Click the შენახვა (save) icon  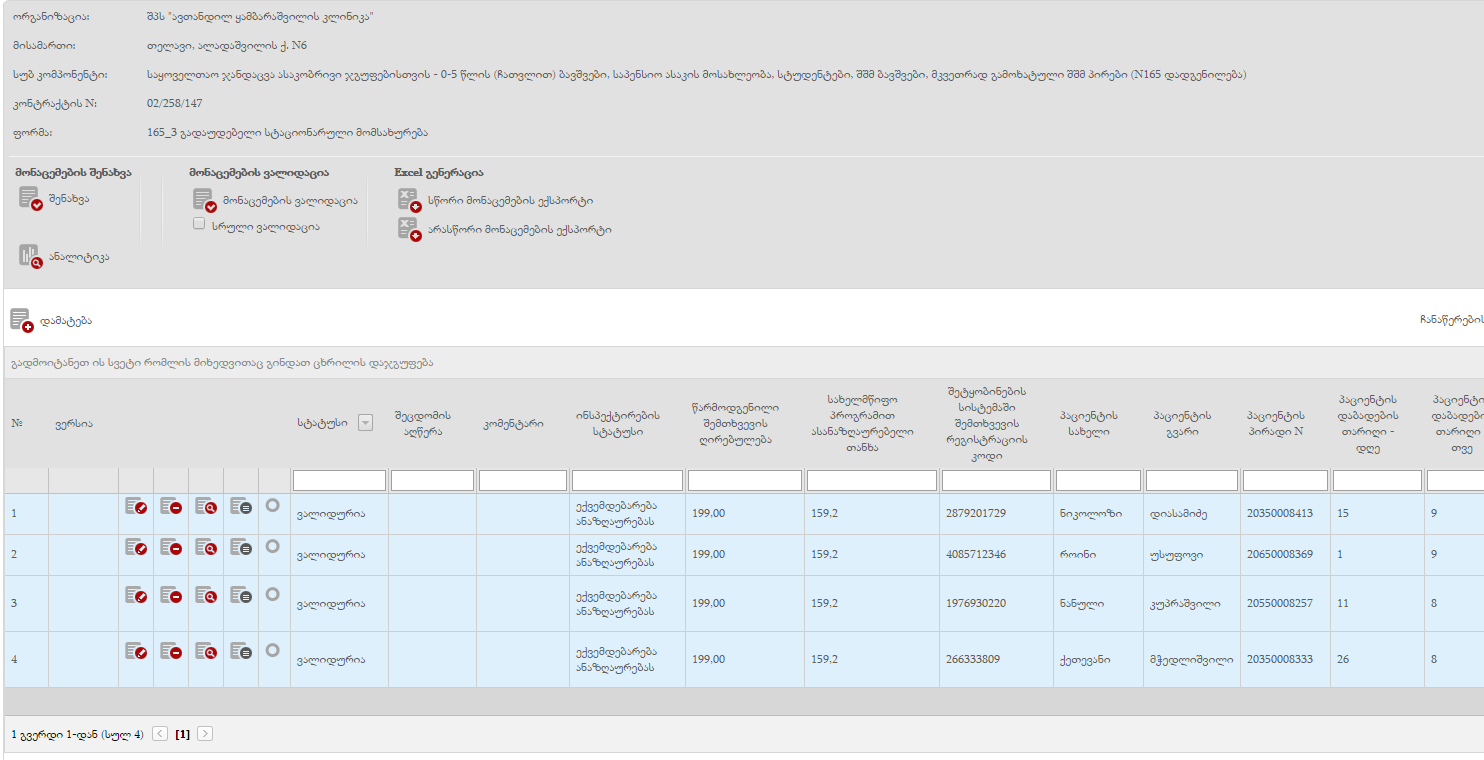[30, 198]
